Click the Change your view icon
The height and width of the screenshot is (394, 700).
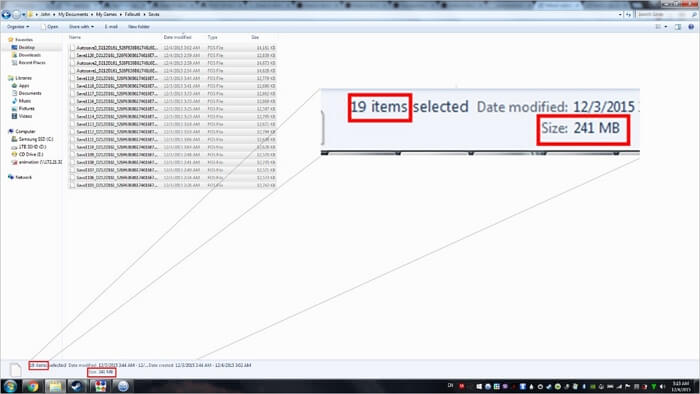pos(658,27)
